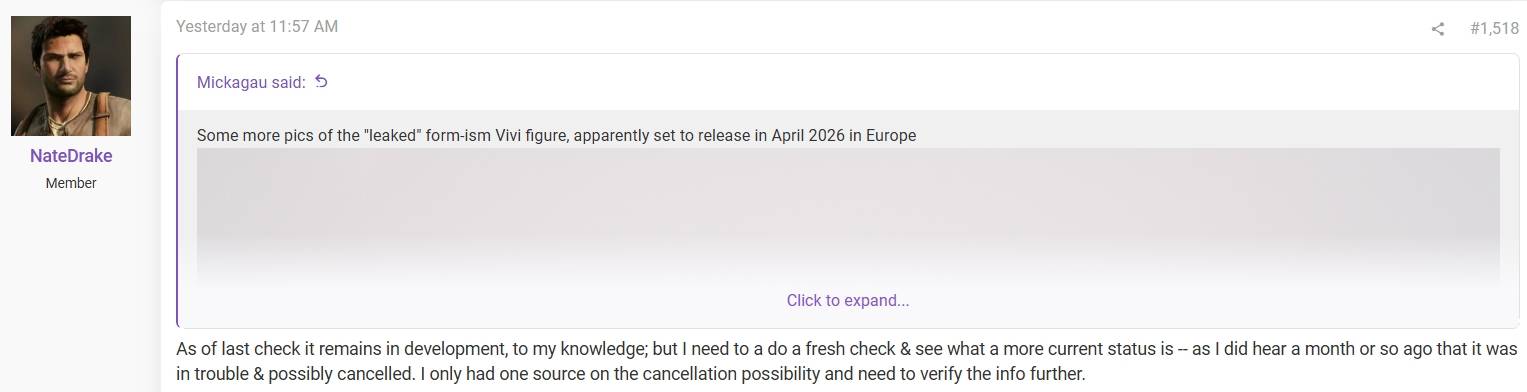The width and height of the screenshot is (1527, 392).
Task: Click the 'Yesterday at 11:57 AM' timestamp
Action: [257, 27]
